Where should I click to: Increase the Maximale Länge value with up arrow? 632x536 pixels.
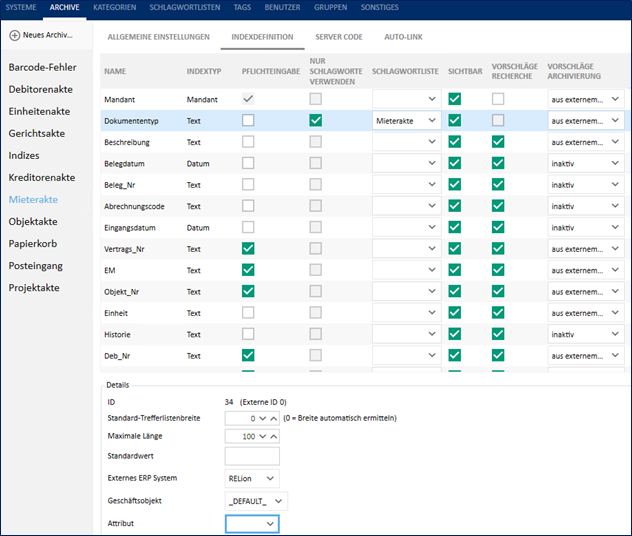coord(273,437)
